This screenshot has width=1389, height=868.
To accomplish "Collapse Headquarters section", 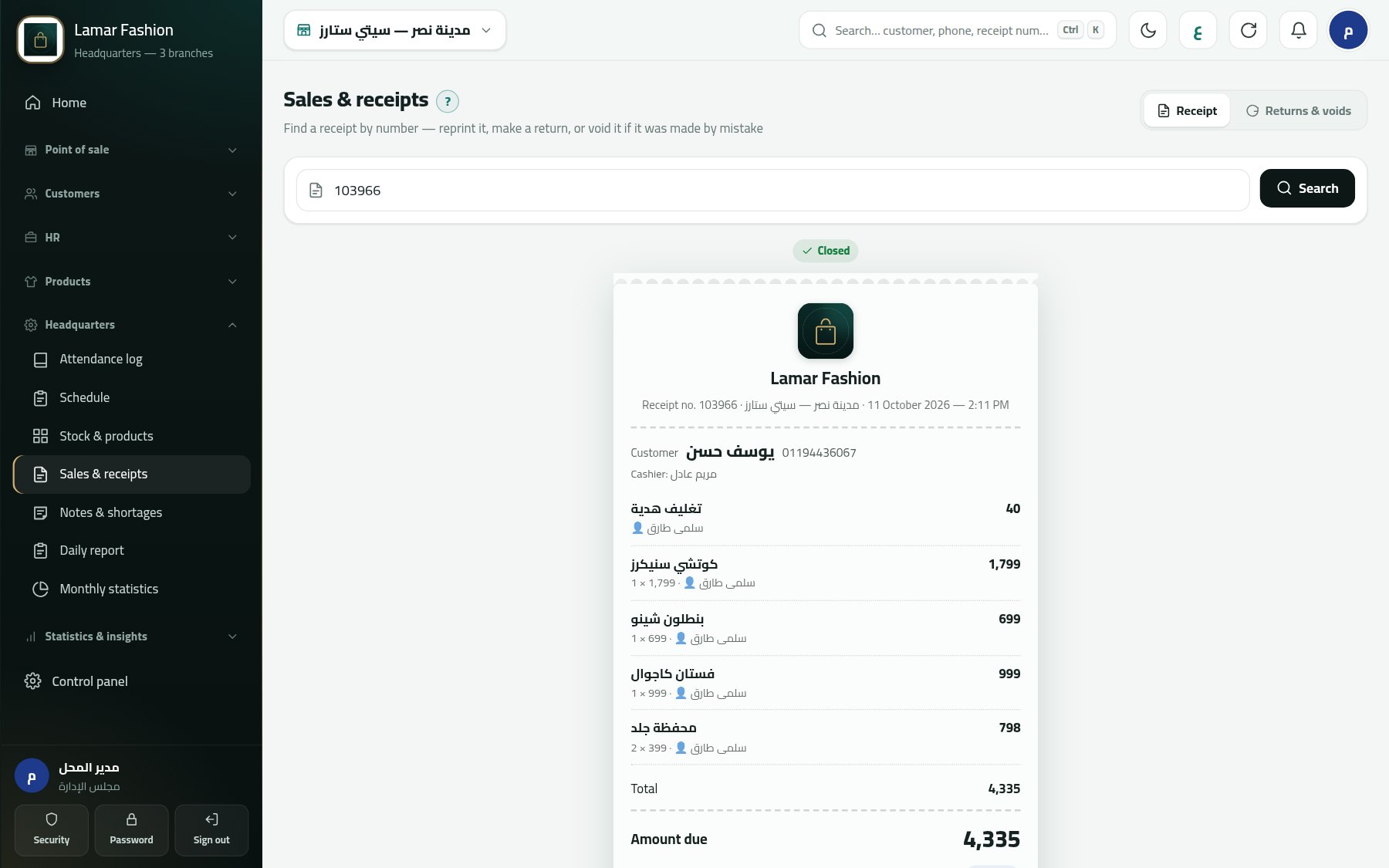I will tap(131, 325).
